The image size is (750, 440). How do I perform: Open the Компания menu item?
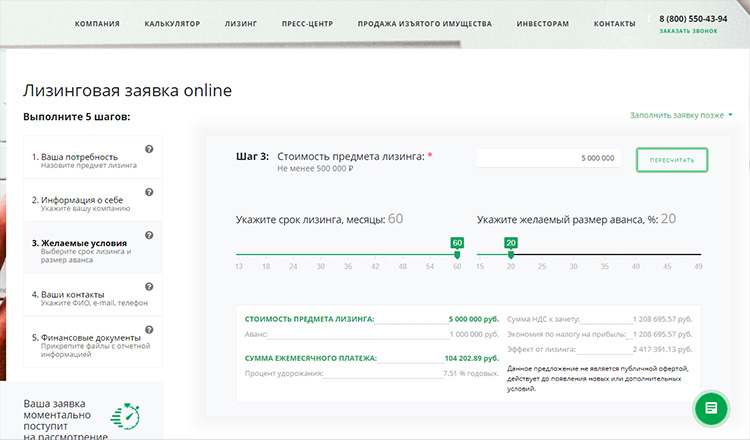pos(97,22)
